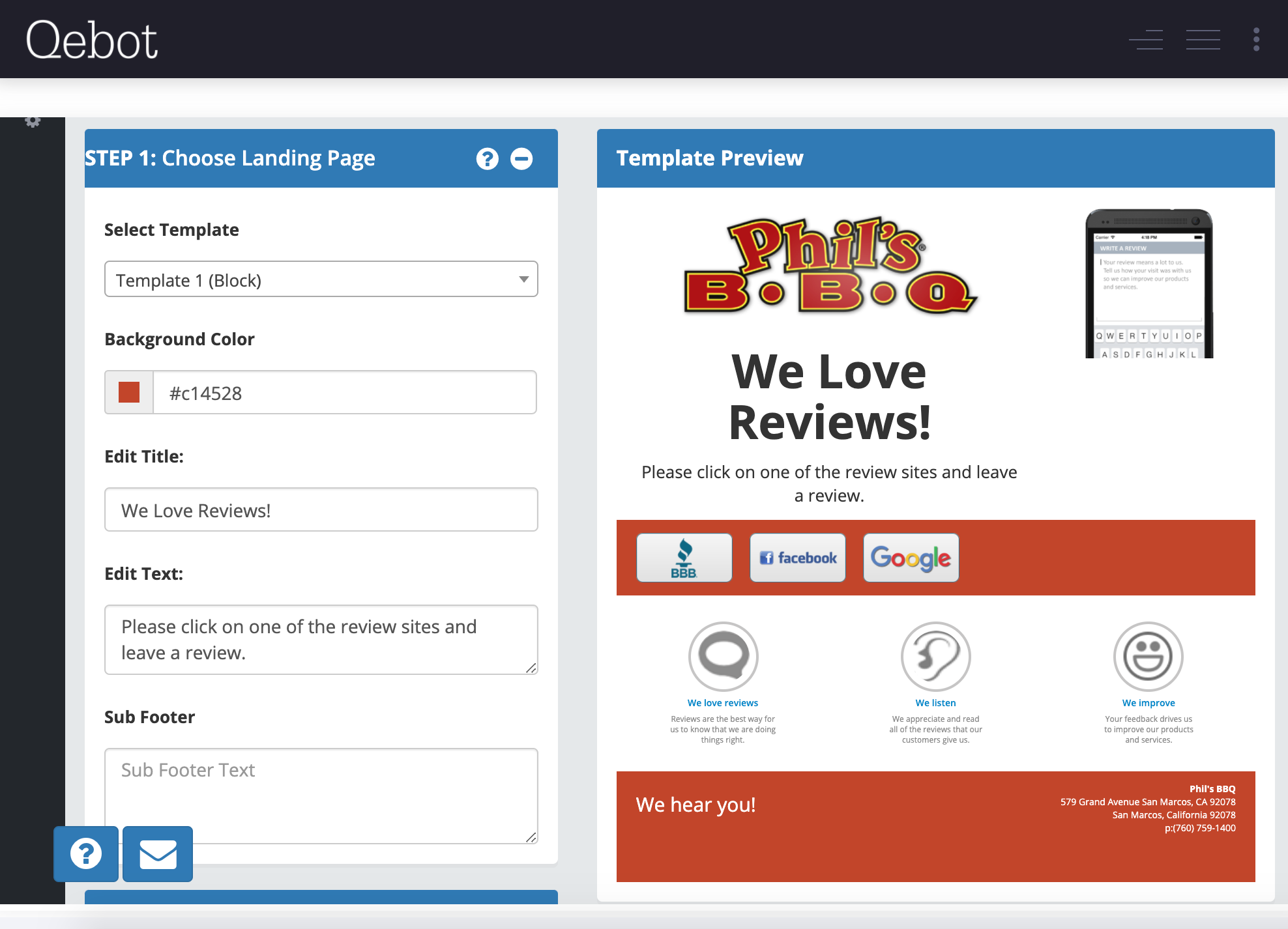The image size is (1288, 929).
Task: Click the 'Phil's BBQ' footer business name
Action: tap(1212, 789)
